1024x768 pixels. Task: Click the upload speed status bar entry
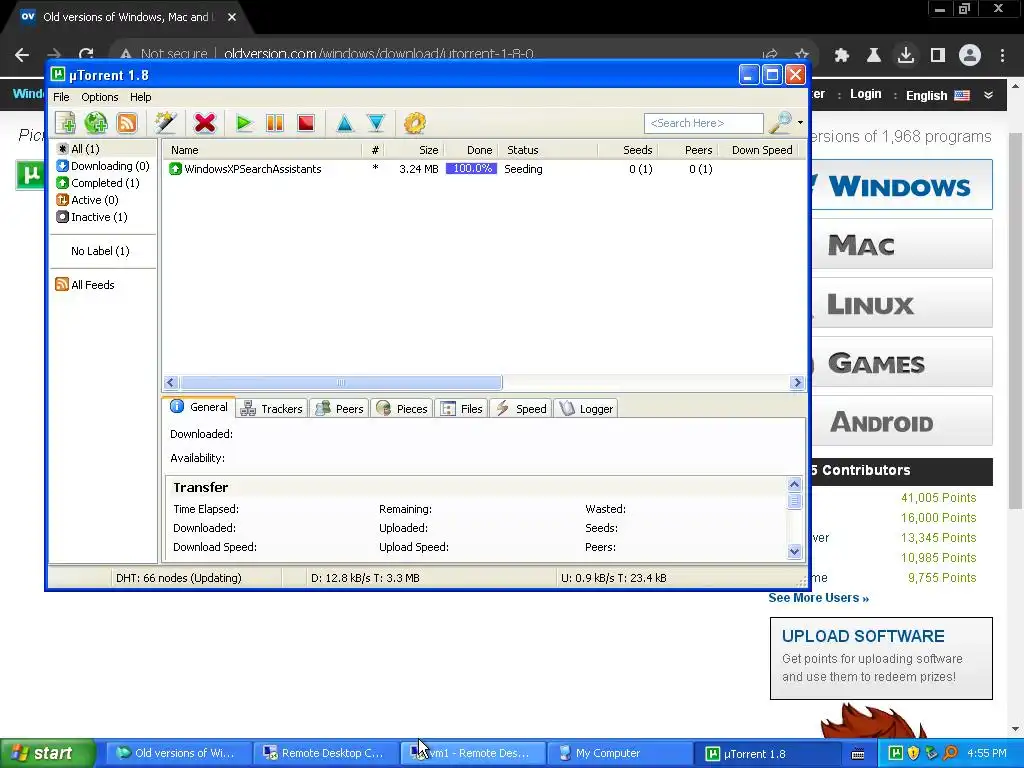point(614,578)
